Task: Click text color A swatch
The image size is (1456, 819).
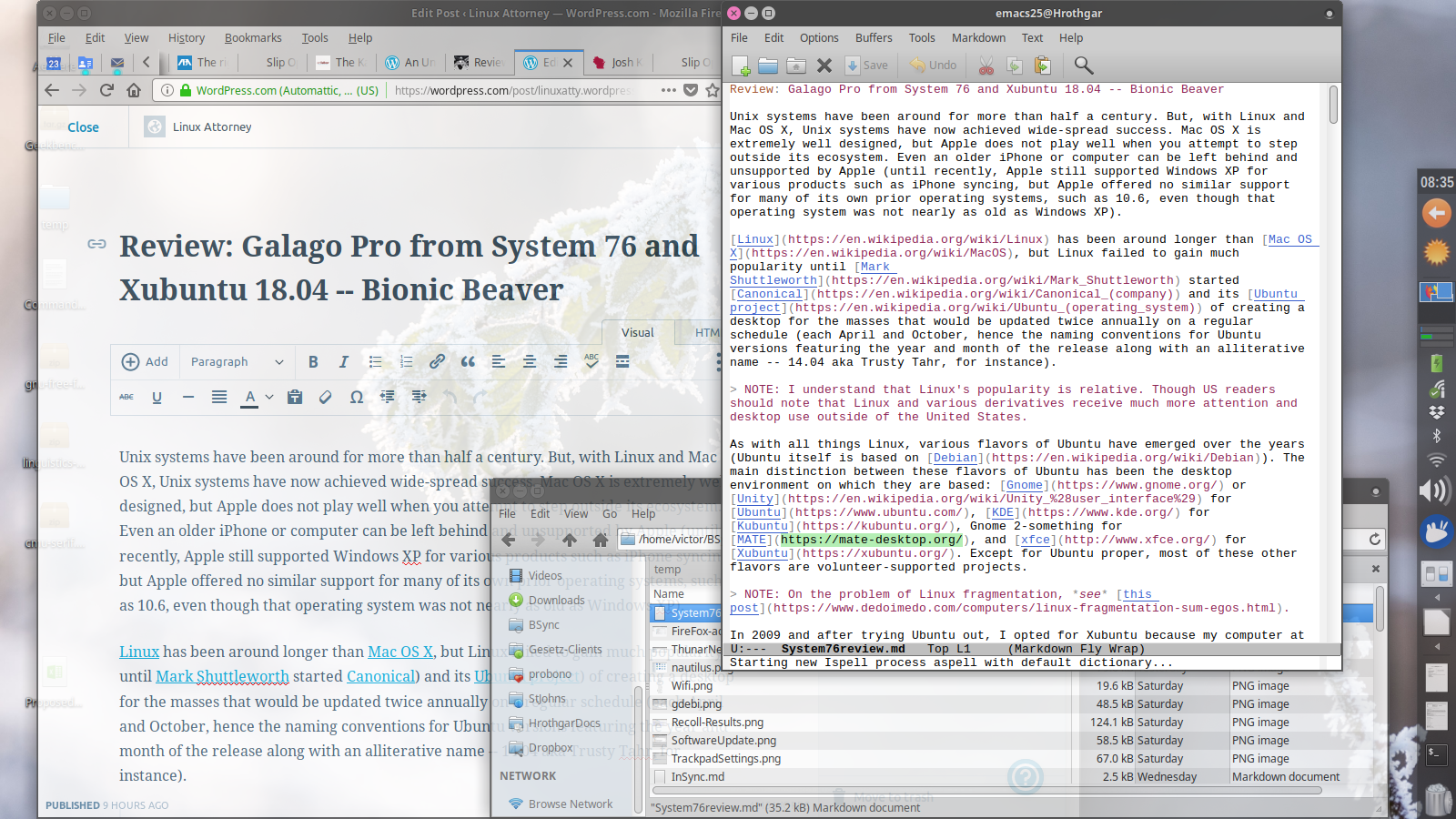Action: point(249,398)
